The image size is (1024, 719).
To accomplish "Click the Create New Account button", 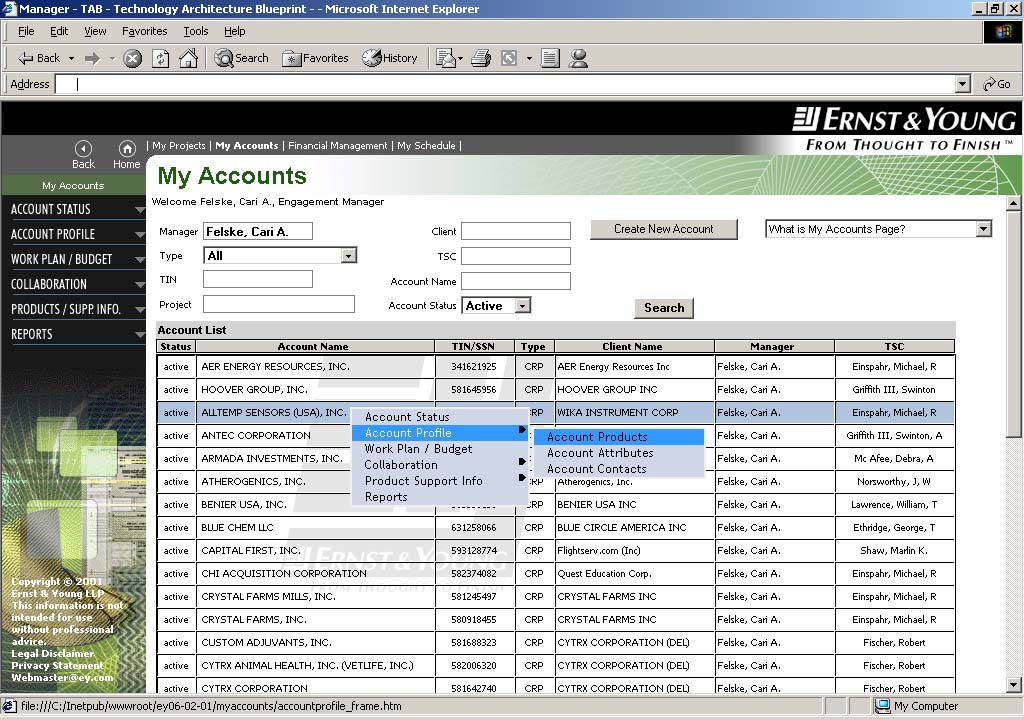I will (x=664, y=229).
